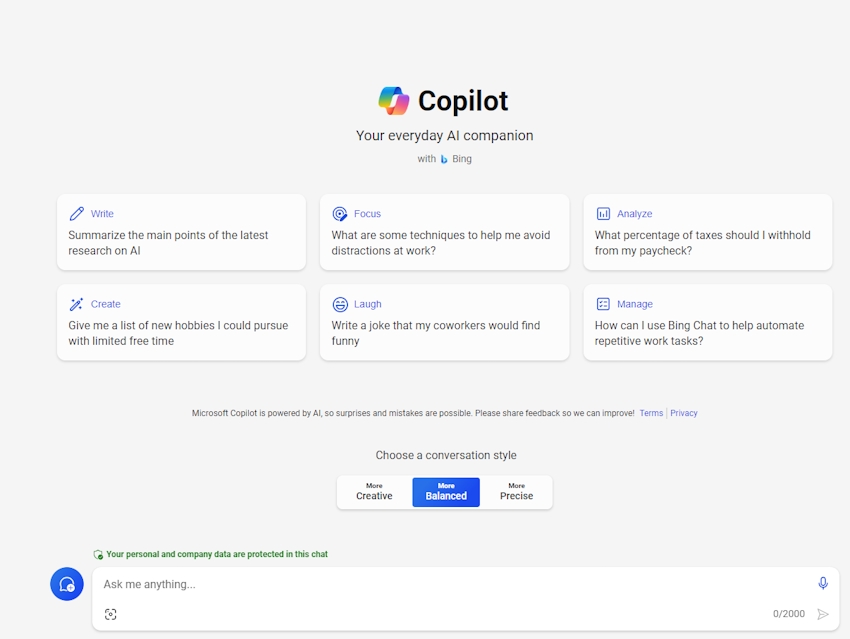Click the image upload icon in chat box
The width and height of the screenshot is (850, 639).
pos(111,613)
